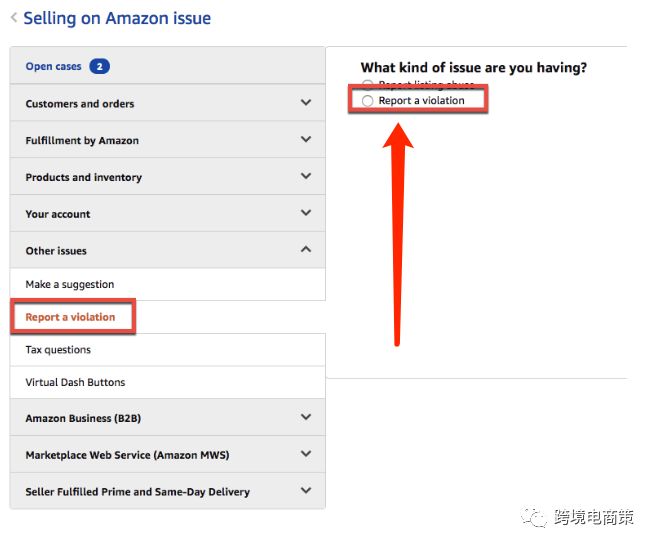Open Virtual Dash Buttons item
Screen dimensions: 654x546
75,382
